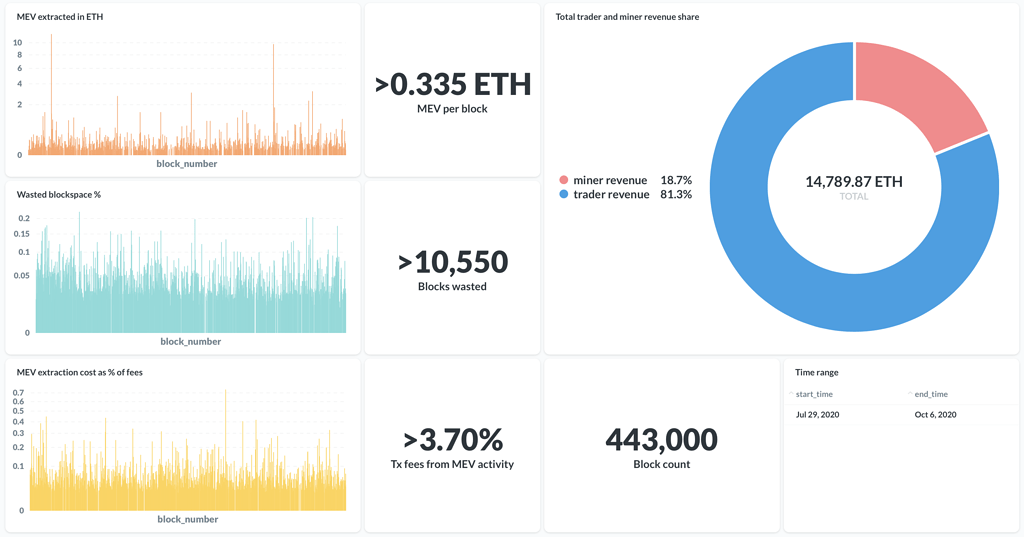Click the miner revenue legend dot
This screenshot has height=537, width=1024.
564,180
